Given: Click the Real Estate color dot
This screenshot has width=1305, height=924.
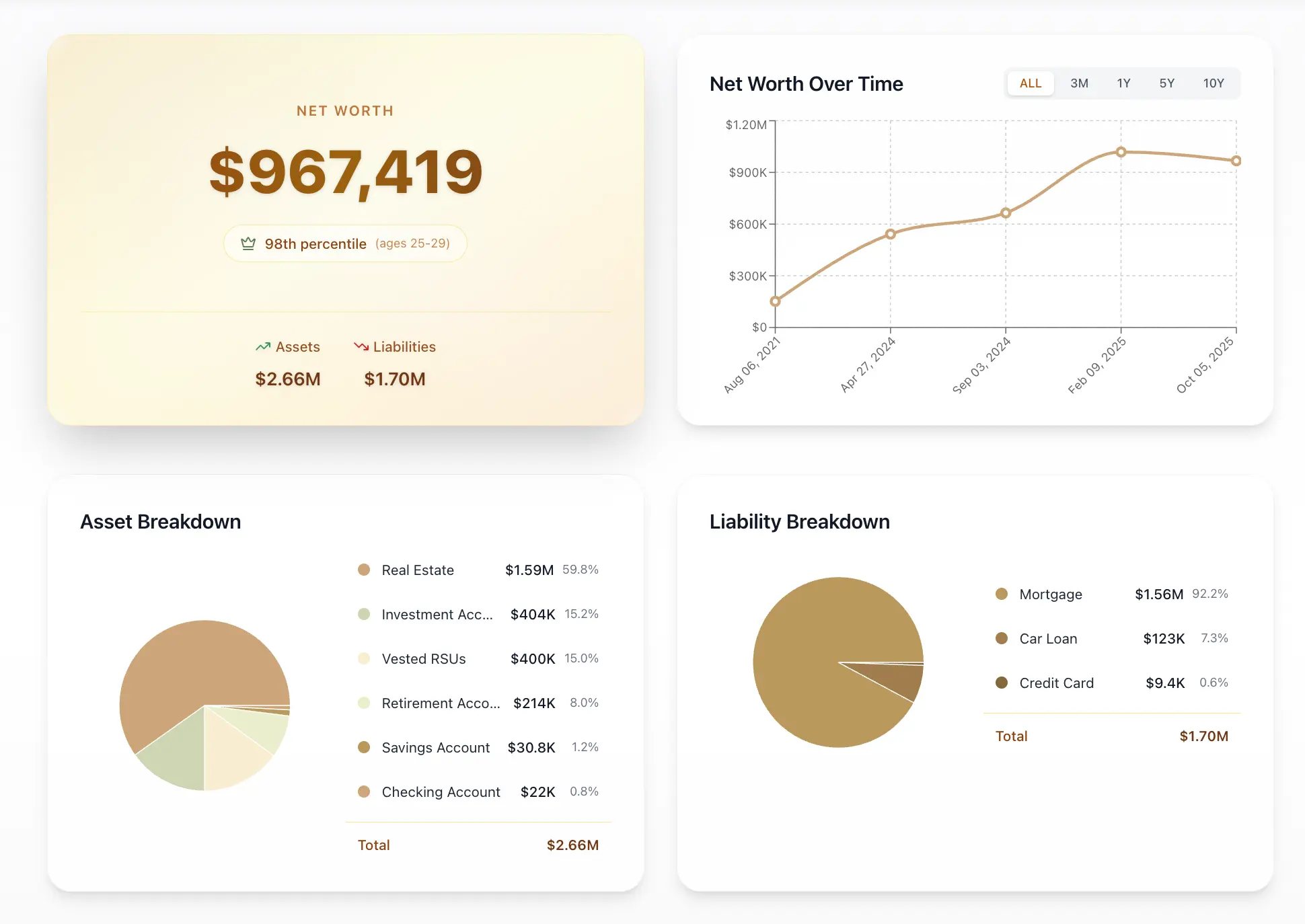Looking at the screenshot, I should pos(364,570).
